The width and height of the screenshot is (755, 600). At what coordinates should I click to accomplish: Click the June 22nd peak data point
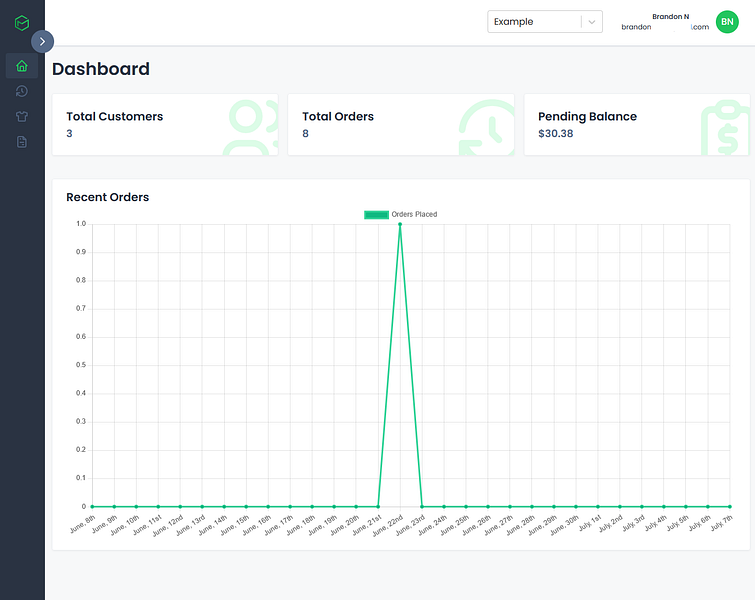coord(400,224)
